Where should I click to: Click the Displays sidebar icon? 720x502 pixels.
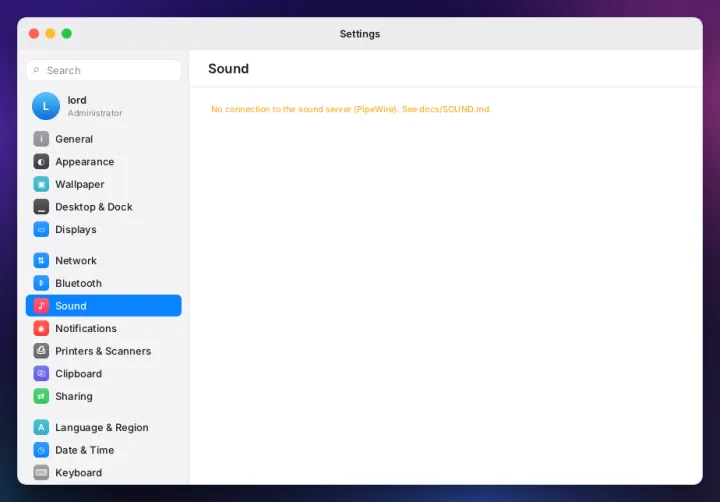(x=41, y=229)
